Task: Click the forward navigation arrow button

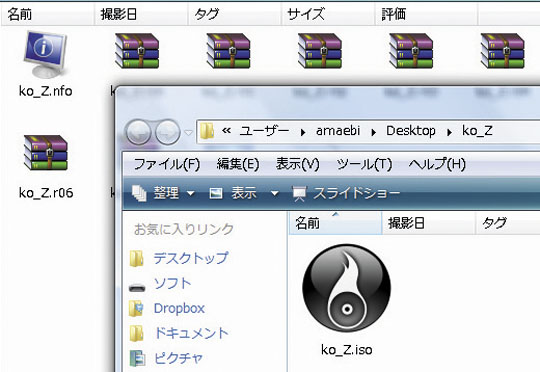Action: (167, 132)
